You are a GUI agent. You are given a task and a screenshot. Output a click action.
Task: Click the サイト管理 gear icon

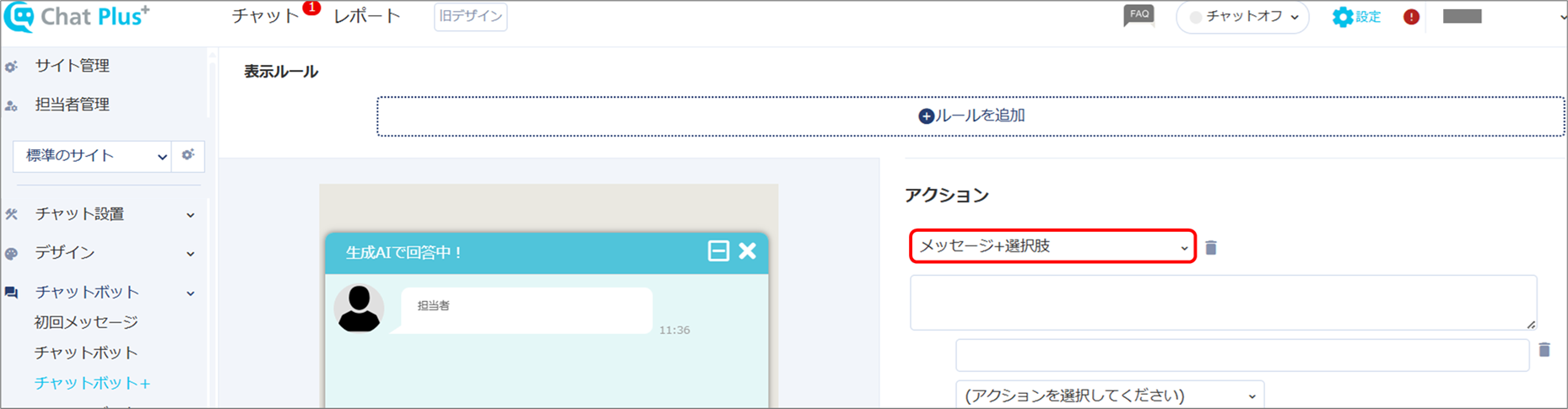(11, 66)
